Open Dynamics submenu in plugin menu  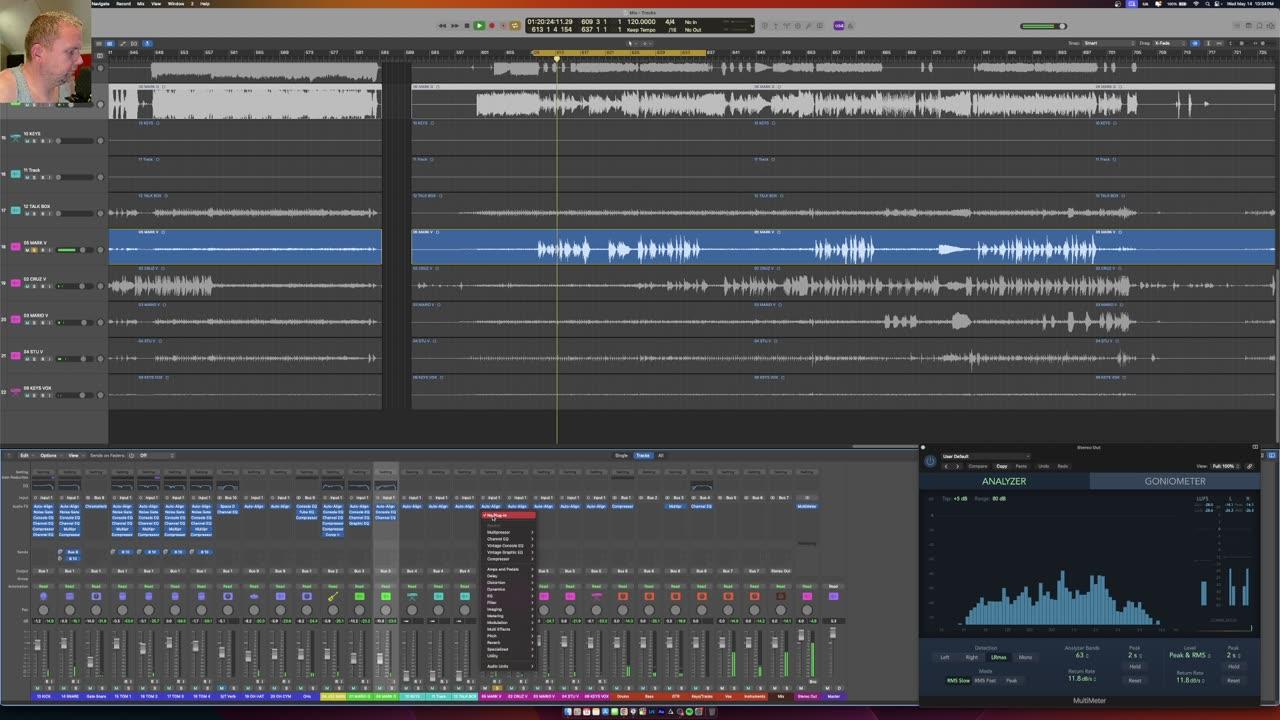509,589
